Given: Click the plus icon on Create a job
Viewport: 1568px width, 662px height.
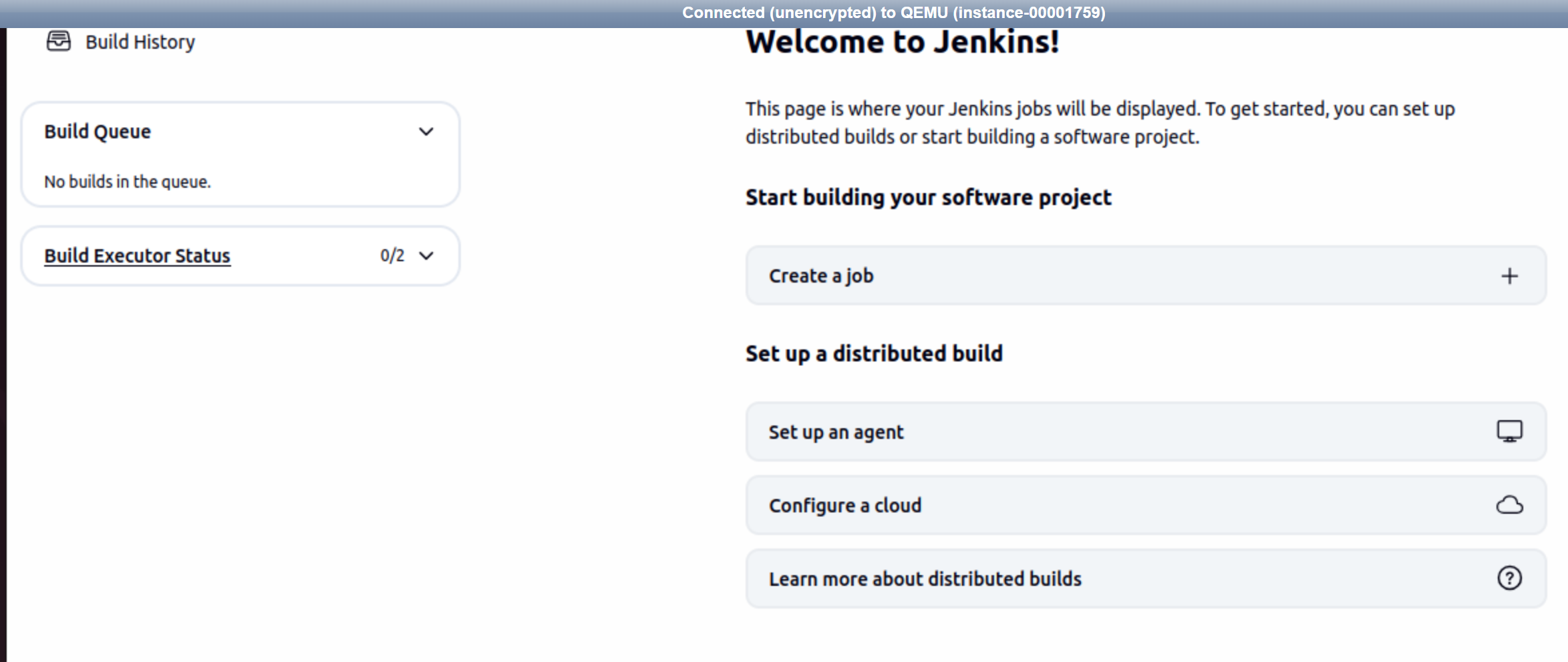Looking at the screenshot, I should click(1509, 276).
